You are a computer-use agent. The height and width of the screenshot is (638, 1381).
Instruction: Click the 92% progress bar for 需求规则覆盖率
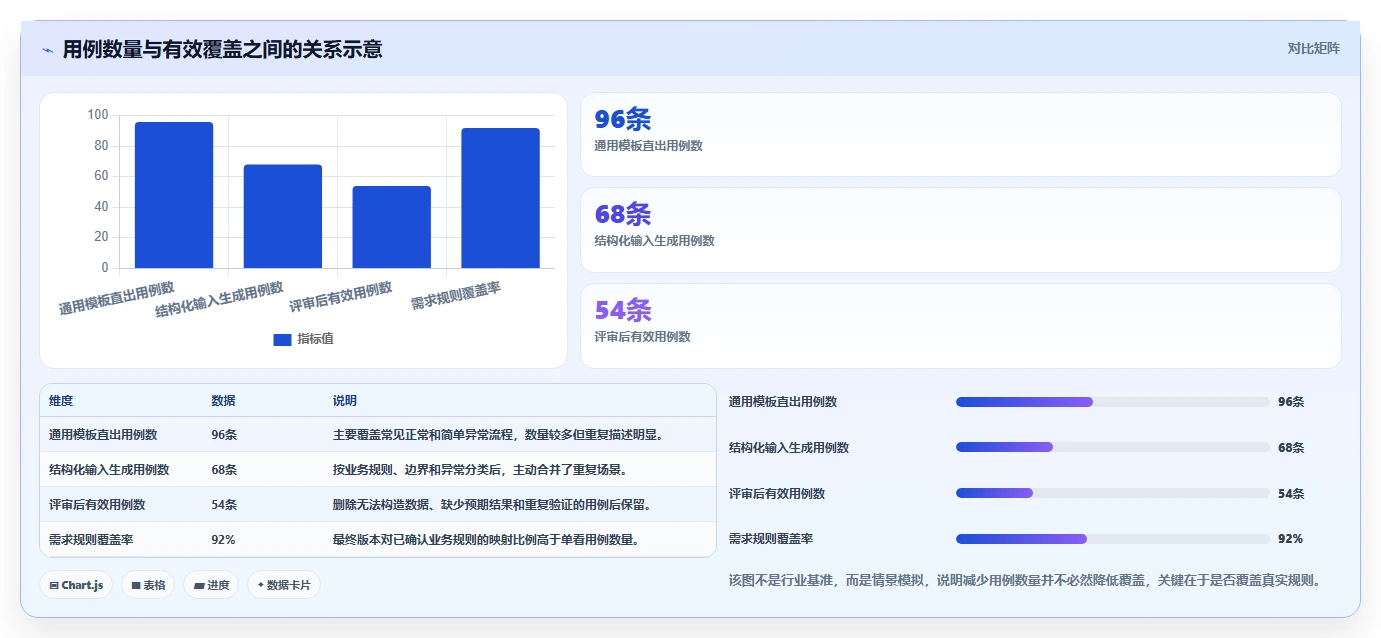(1112, 539)
